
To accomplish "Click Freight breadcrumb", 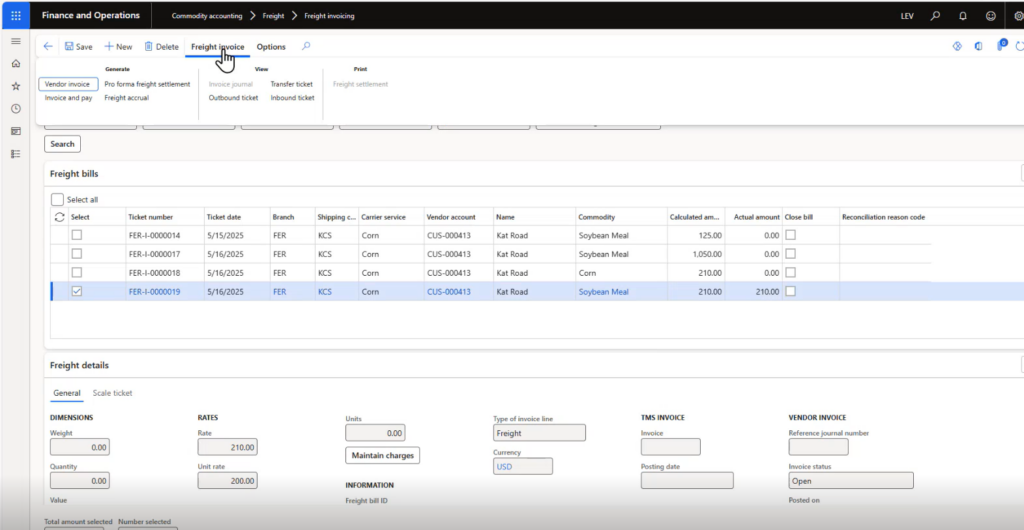I will click(273, 16).
